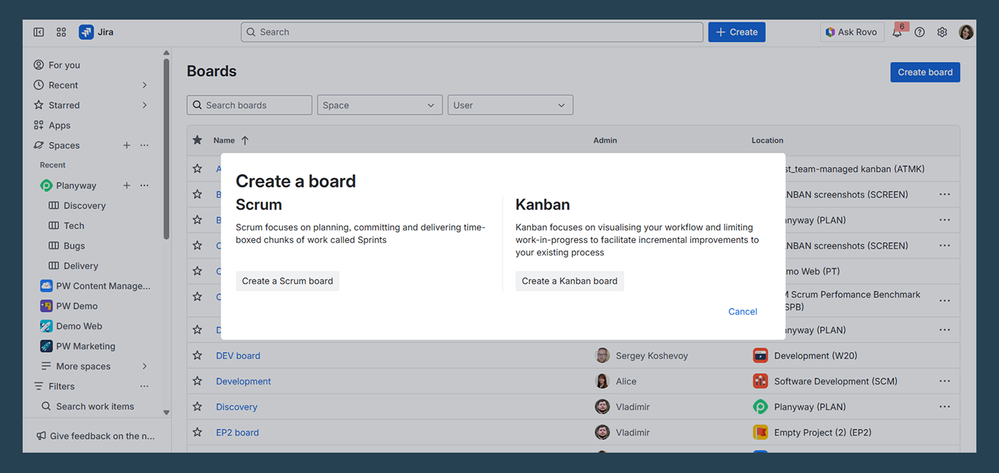The width and height of the screenshot is (999, 473).
Task: Expand the Recent menu chevron
Action: pos(145,85)
